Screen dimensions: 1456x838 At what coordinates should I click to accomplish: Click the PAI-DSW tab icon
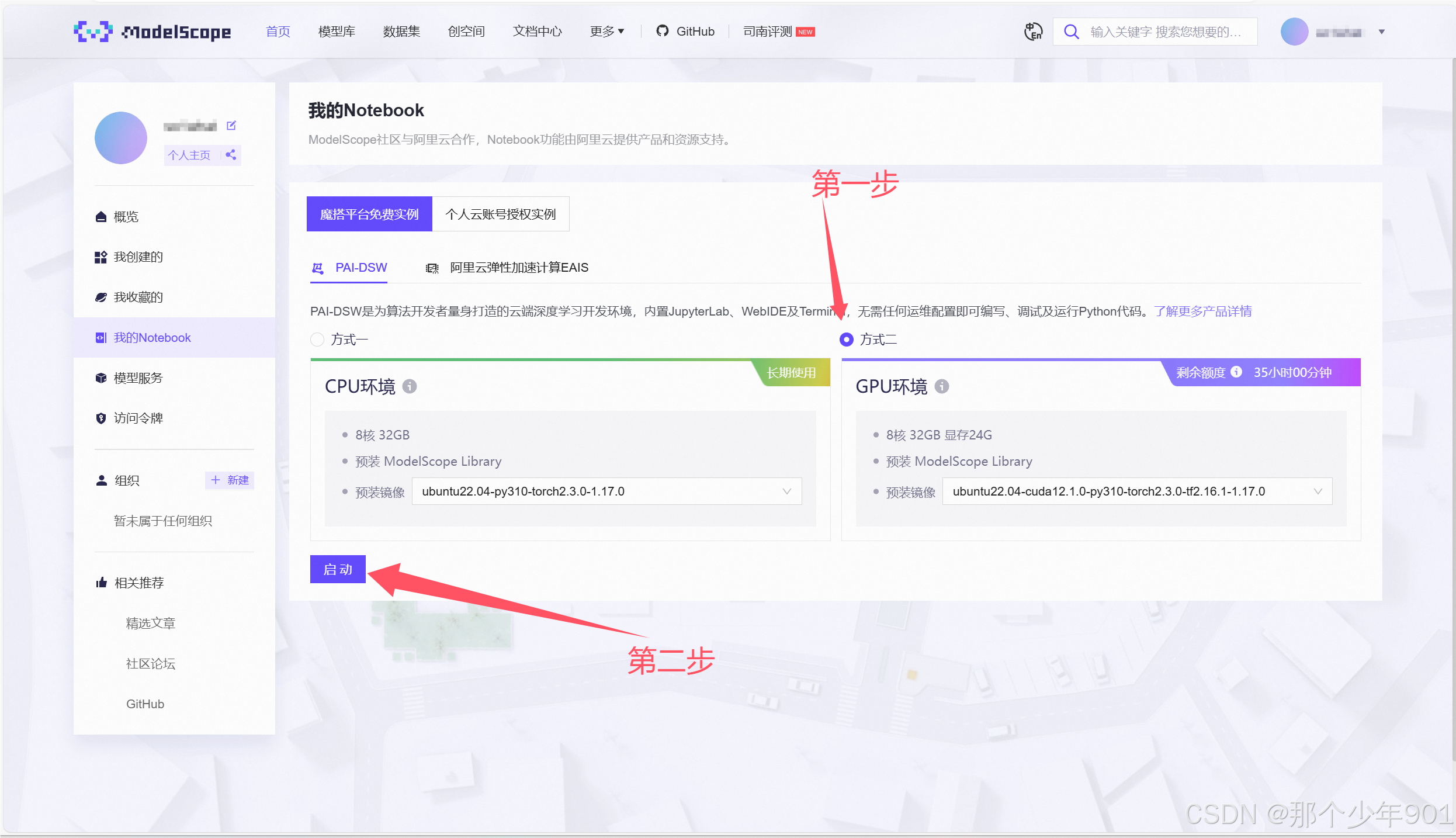pyautogui.click(x=318, y=268)
